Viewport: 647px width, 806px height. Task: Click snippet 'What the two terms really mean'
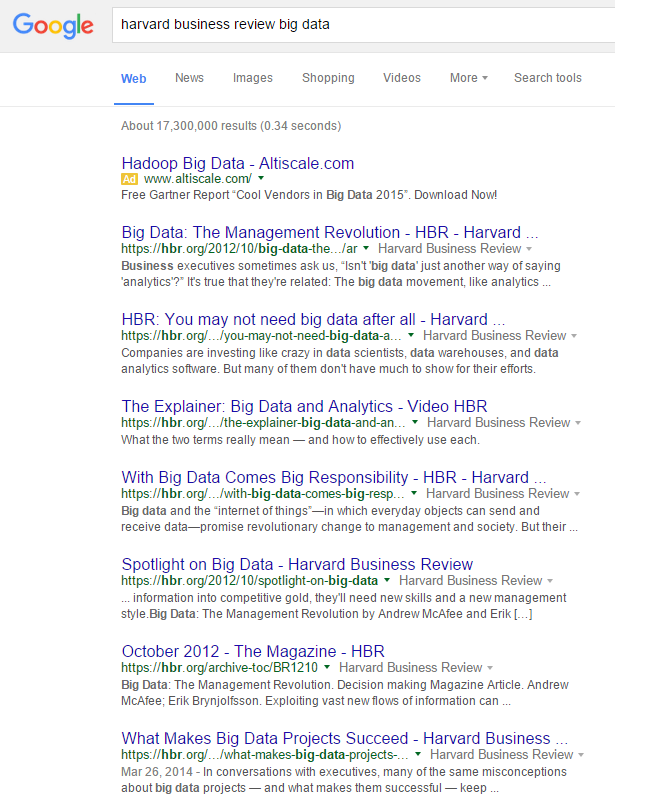tap(300, 439)
